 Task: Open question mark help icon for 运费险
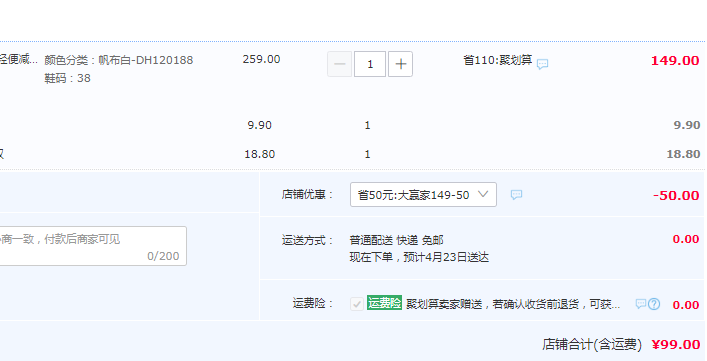(x=654, y=304)
